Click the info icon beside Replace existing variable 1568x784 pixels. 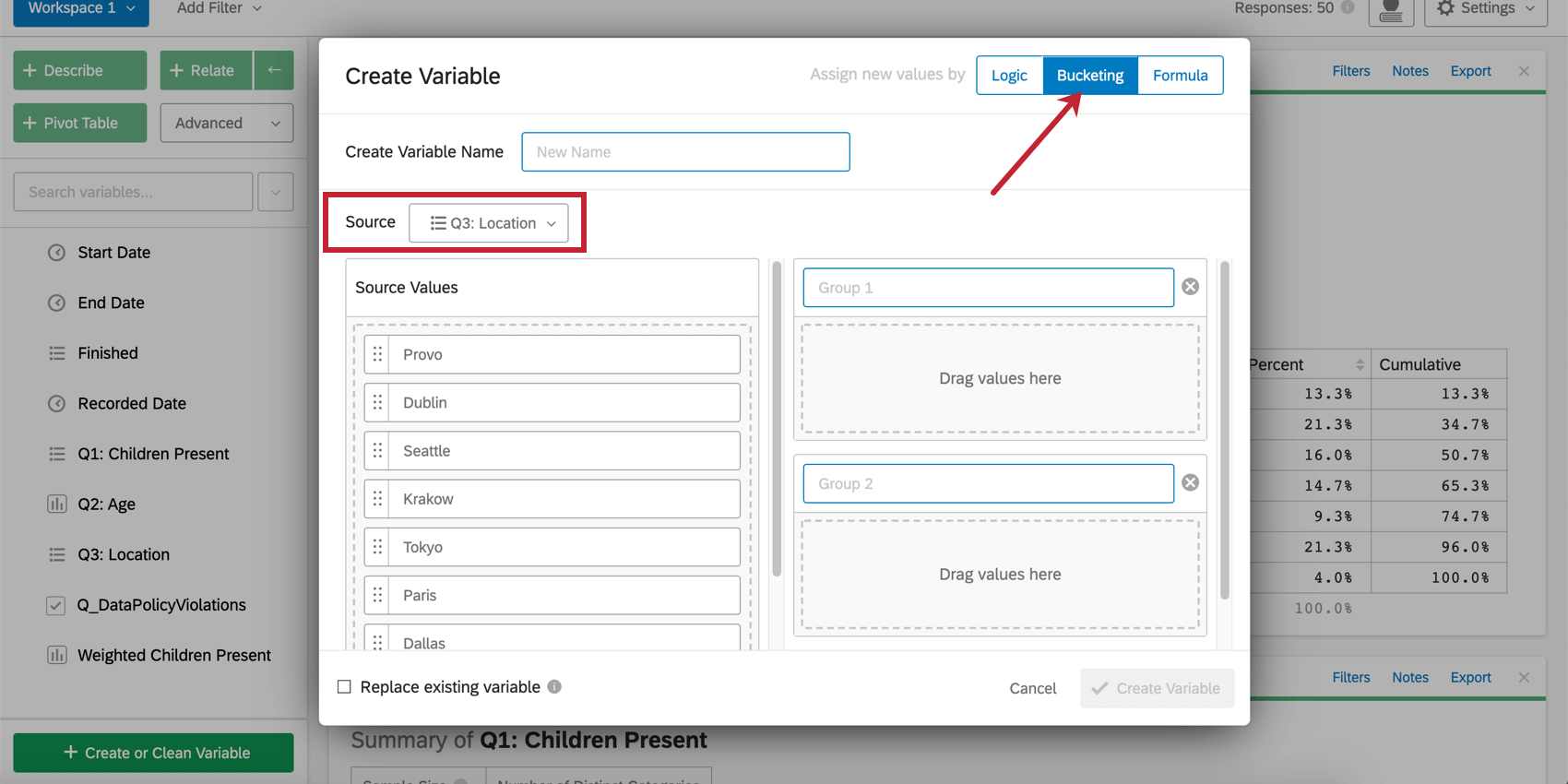pos(554,686)
